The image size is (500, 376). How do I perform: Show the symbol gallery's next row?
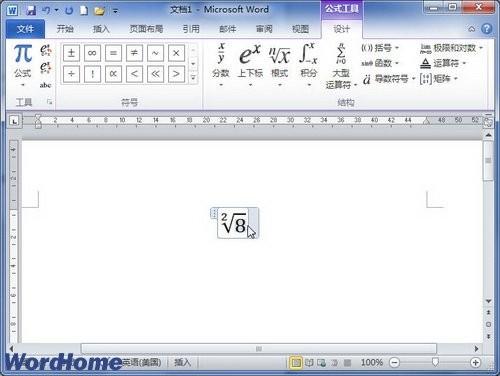[x=193, y=64]
